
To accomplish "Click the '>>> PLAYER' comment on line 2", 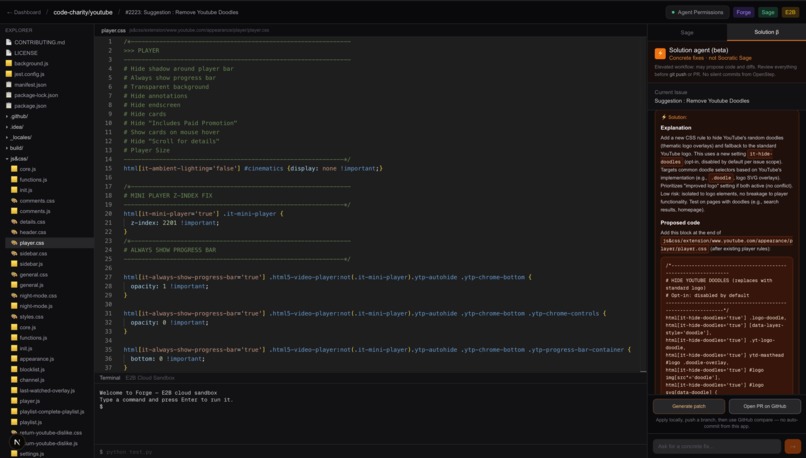I will [x=141, y=50].
